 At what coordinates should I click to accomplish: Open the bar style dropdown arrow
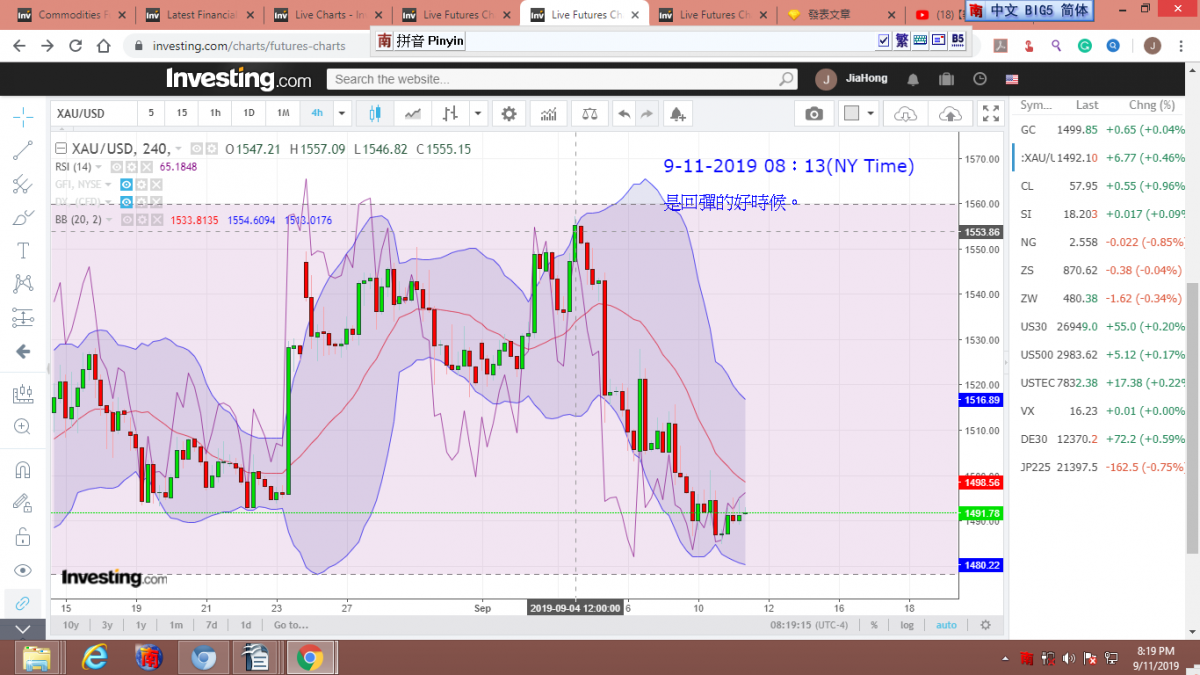point(479,114)
